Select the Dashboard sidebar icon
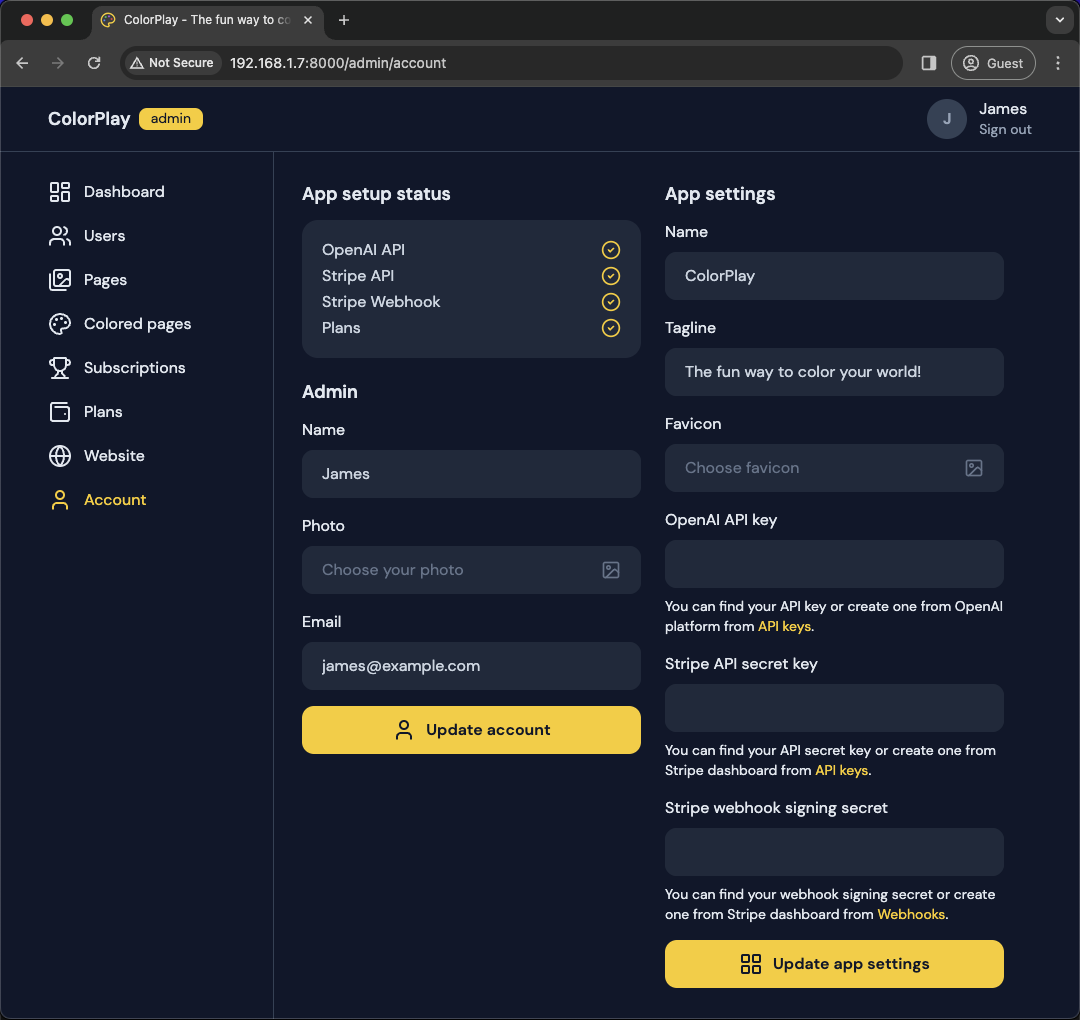The height and width of the screenshot is (1020, 1080). click(x=59, y=191)
